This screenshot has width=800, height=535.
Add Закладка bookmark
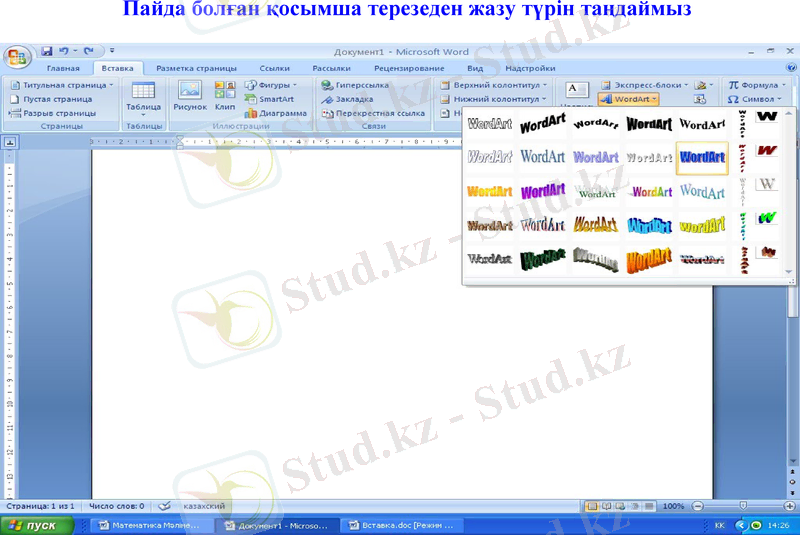[x=347, y=99]
